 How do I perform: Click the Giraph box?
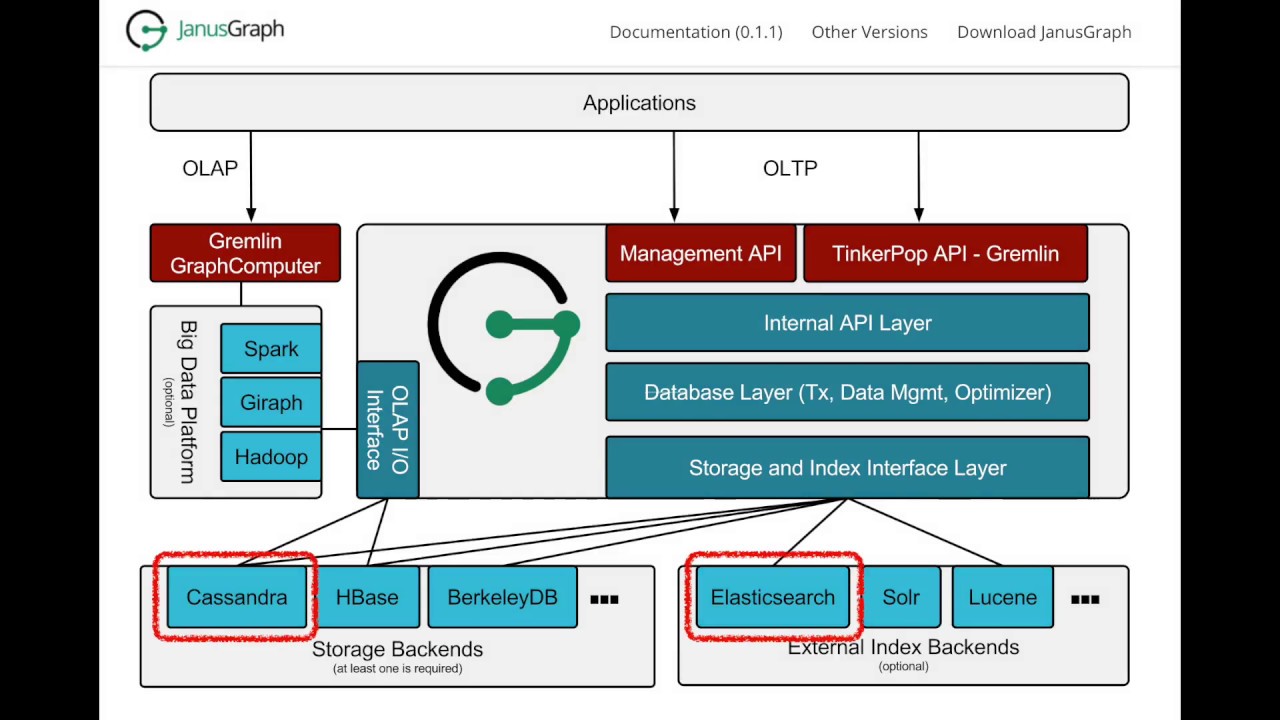[271, 402]
